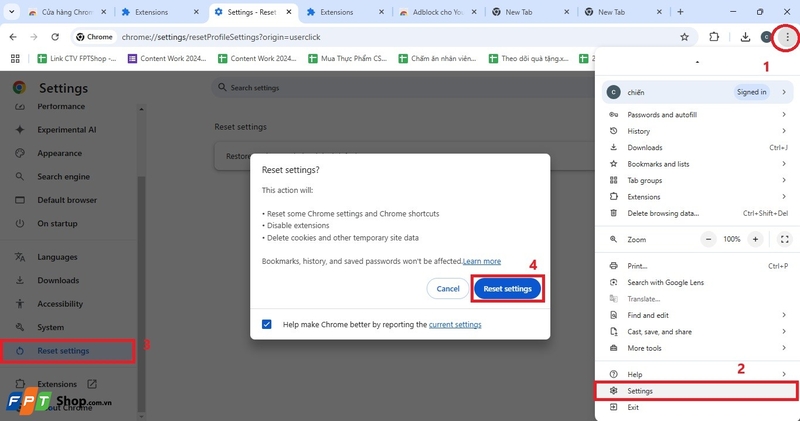Click the Search settings field
Viewport: 800px width, 421px height.
tap(403, 88)
